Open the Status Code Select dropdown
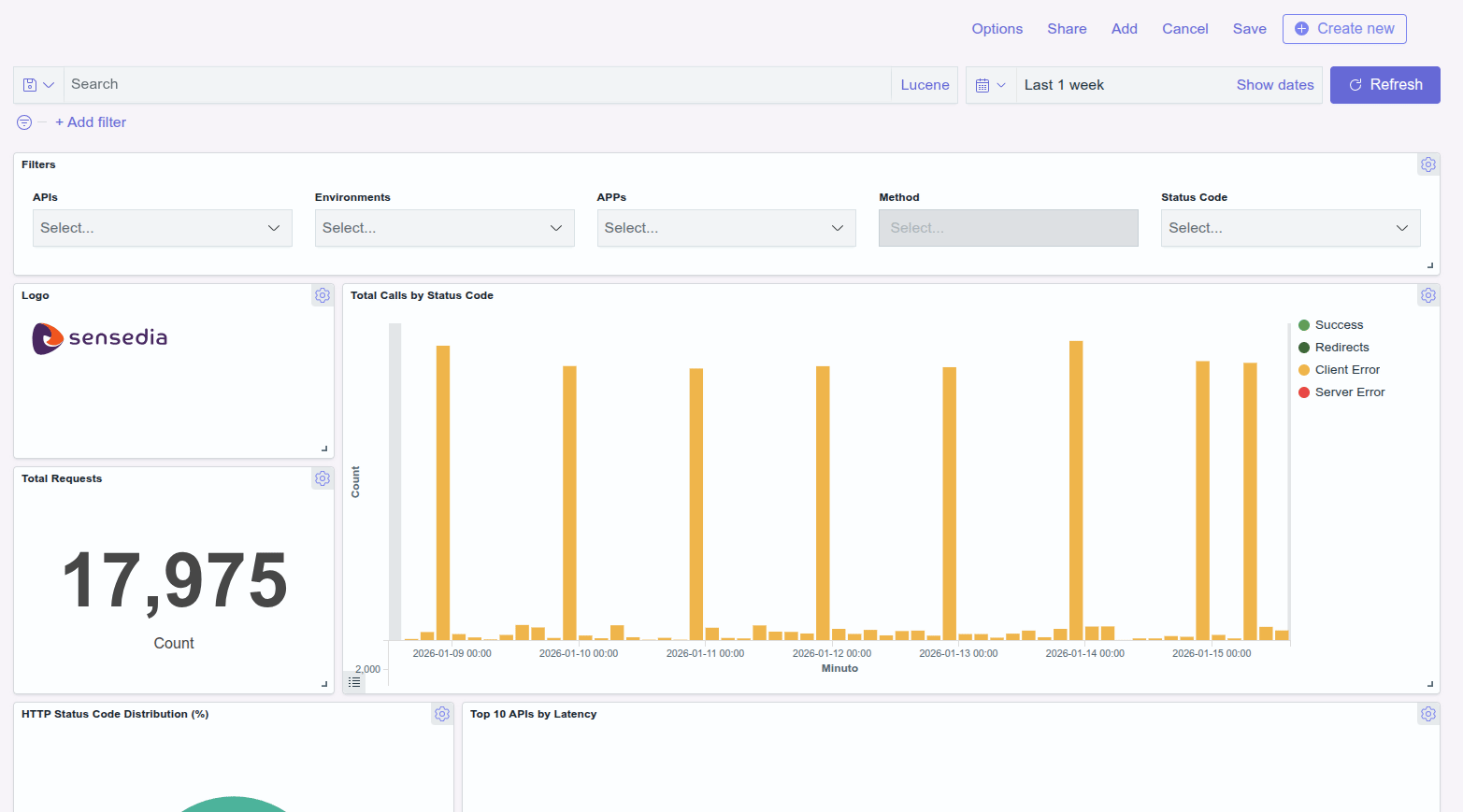Image resolution: width=1463 pixels, height=812 pixels. click(x=1289, y=228)
